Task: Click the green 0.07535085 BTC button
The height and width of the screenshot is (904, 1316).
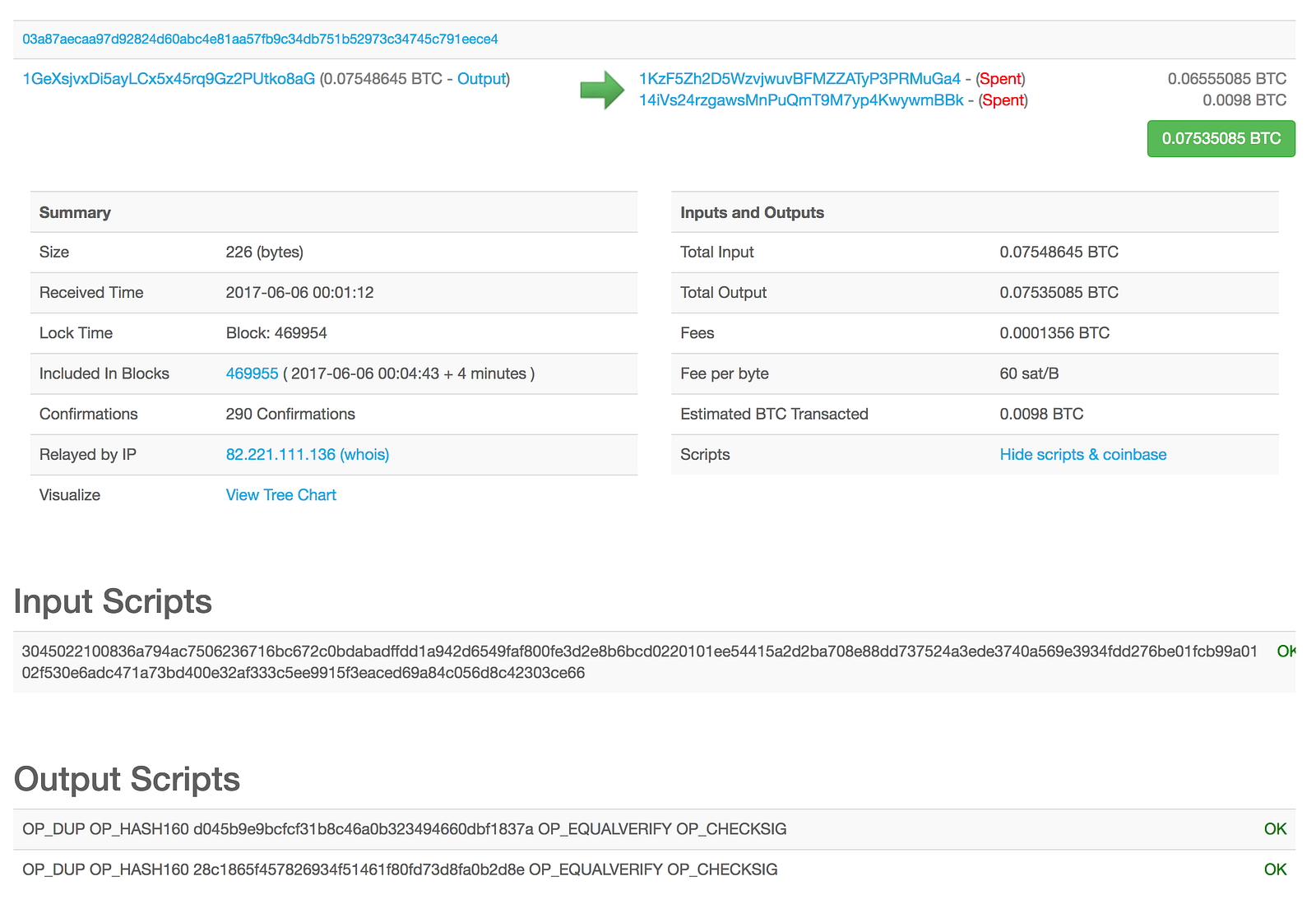Action: coord(1221,138)
